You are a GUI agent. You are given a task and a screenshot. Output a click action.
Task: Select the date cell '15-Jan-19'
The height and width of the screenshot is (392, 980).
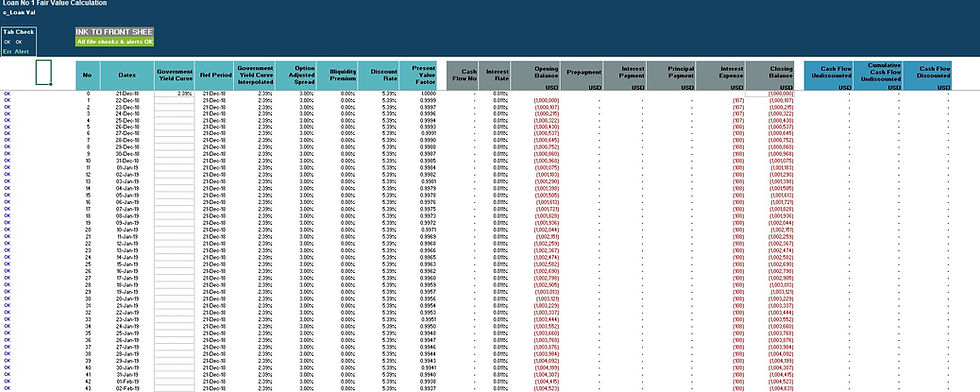[x=127, y=264]
